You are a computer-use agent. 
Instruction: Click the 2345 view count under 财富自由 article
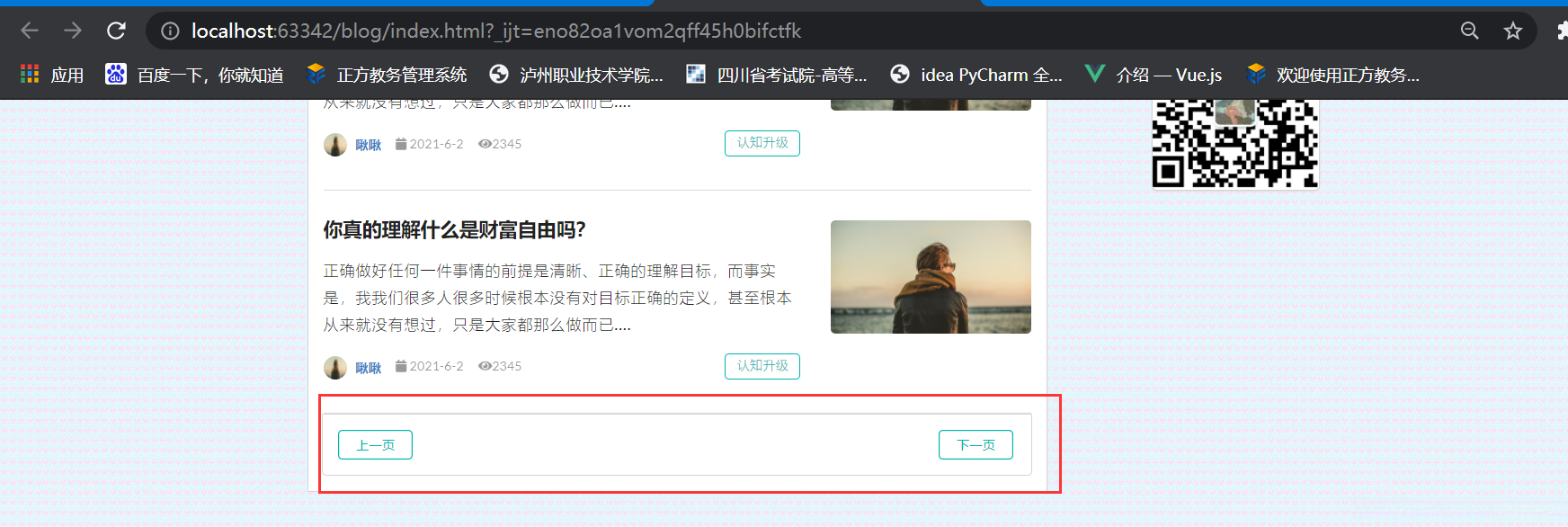(507, 366)
